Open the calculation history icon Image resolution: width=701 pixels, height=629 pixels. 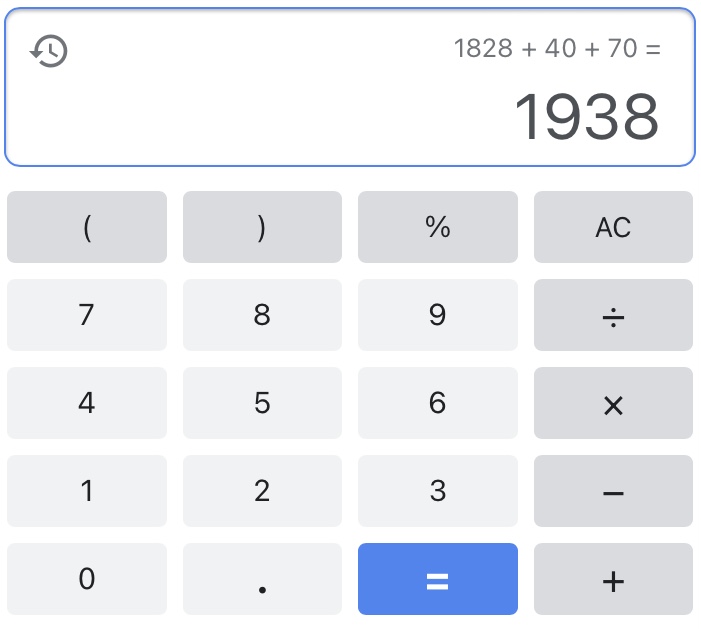pyautogui.click(x=48, y=50)
